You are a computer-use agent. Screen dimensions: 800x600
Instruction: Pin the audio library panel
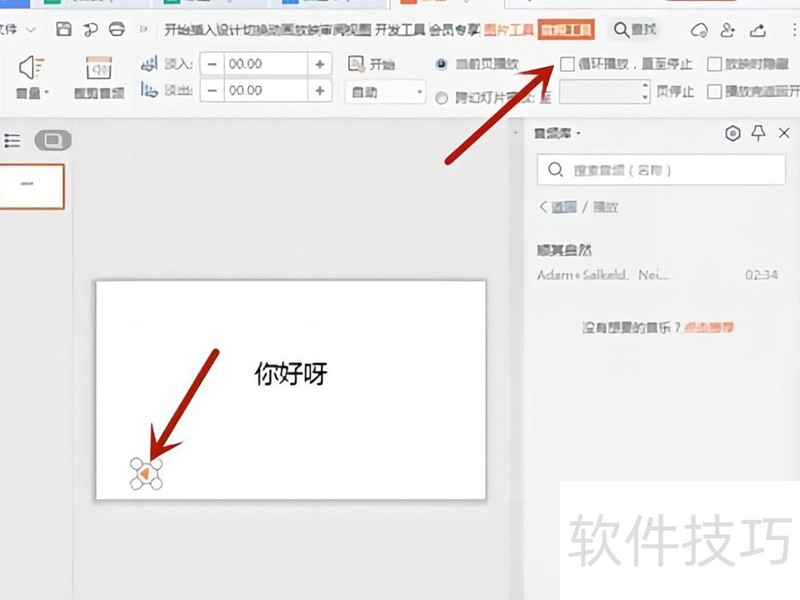coord(758,133)
